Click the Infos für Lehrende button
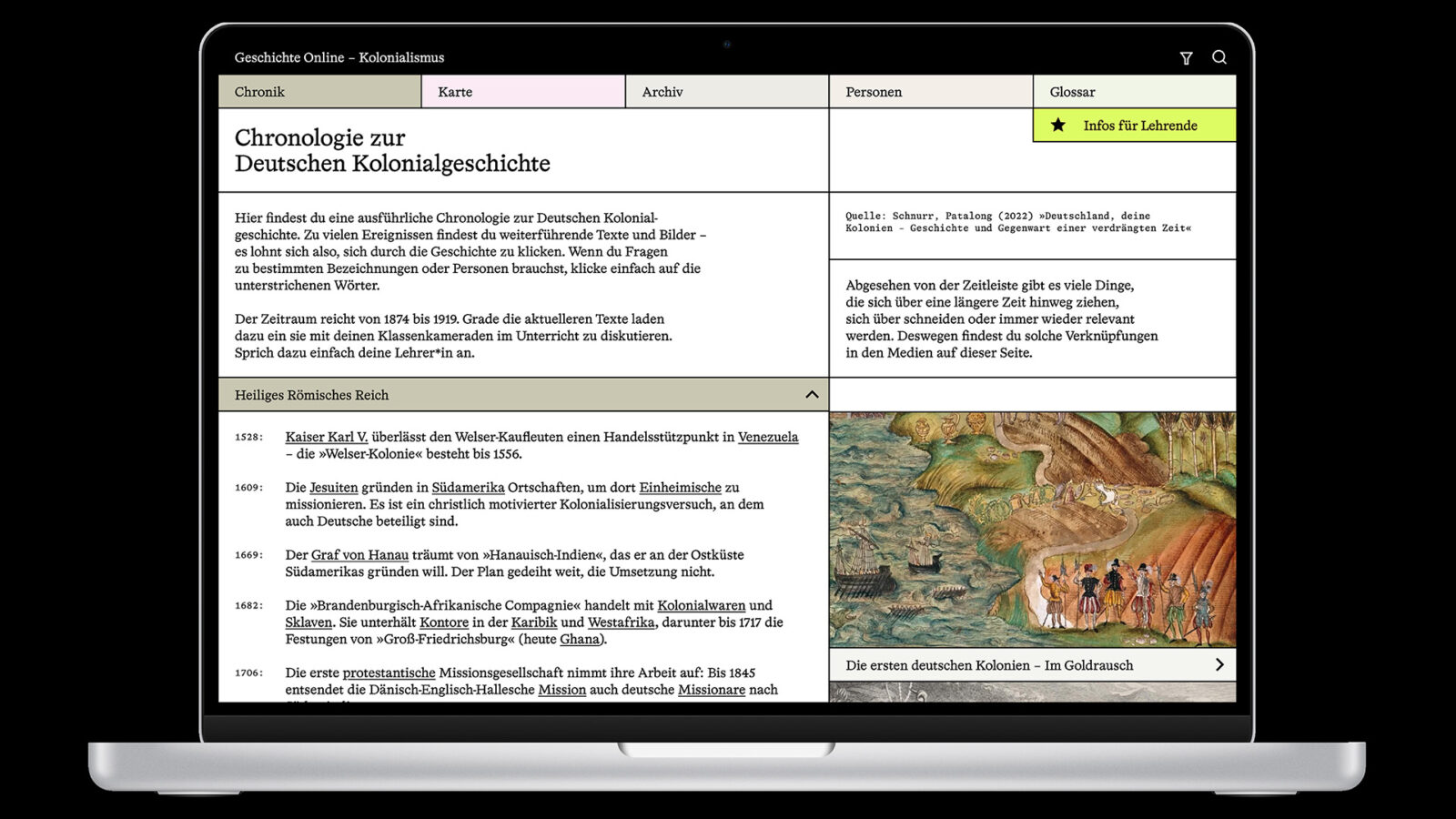This screenshot has height=819, width=1456. click(1135, 126)
